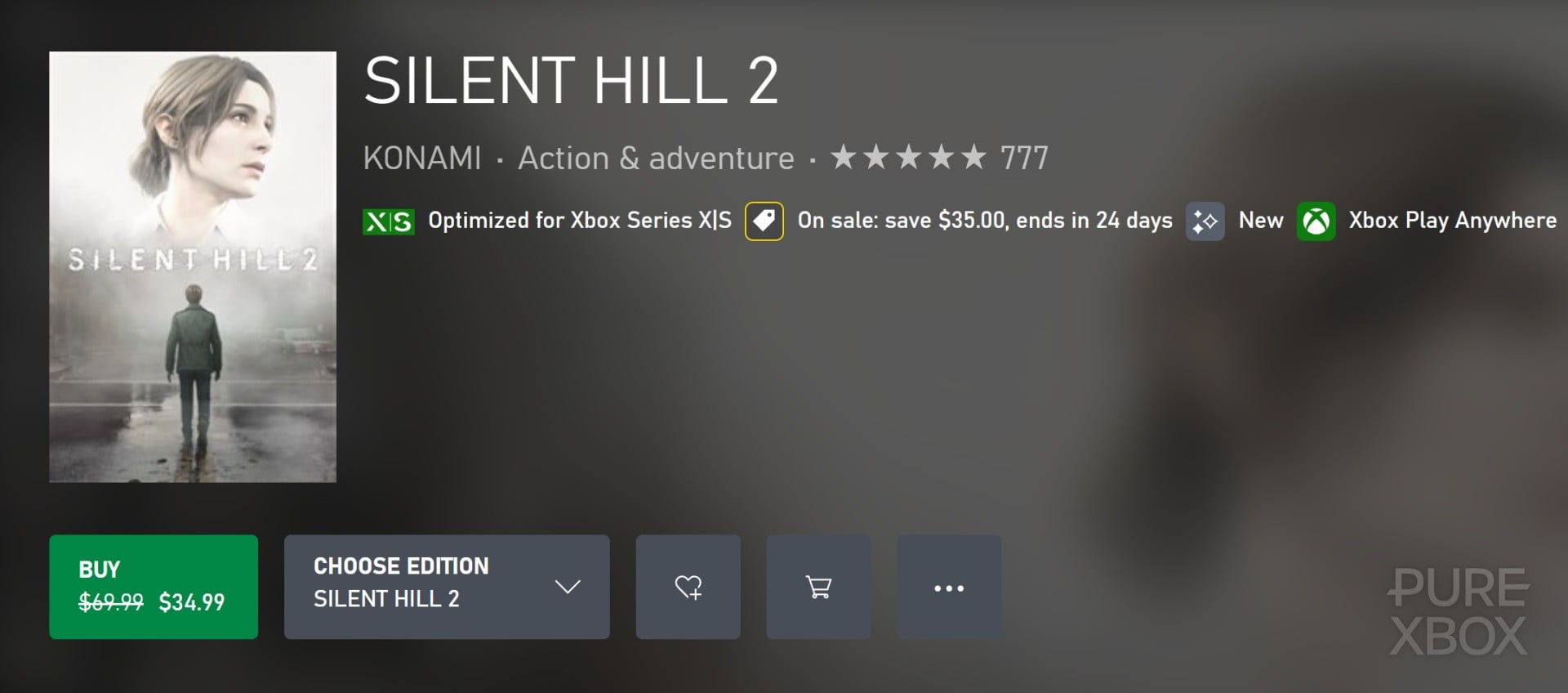
Task: Click the New sparkle badge icon
Action: coord(1205,221)
